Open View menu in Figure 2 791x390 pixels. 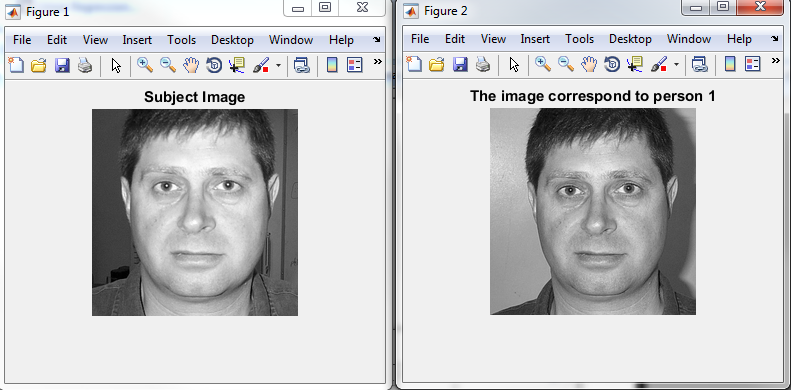[x=493, y=39]
